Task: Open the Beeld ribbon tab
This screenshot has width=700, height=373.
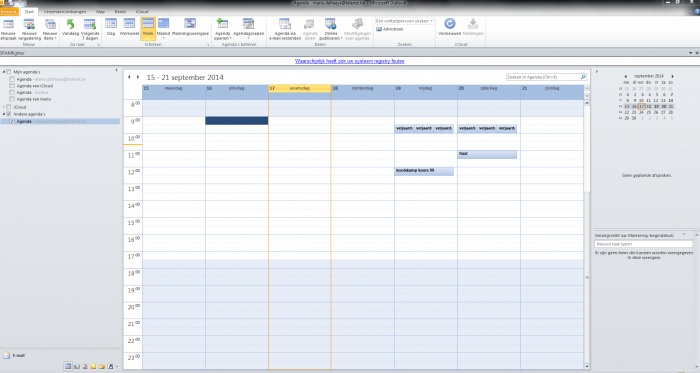Action: click(120, 12)
